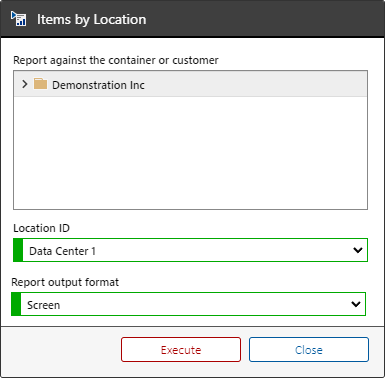Click the Location ID dropdown arrow
Image resolution: width=385 pixels, height=378 pixels.
[x=358, y=250]
